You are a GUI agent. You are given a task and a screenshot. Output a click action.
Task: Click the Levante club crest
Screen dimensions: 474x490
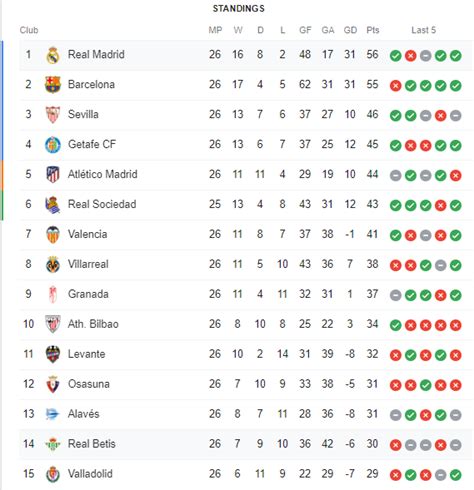pyautogui.click(x=53, y=354)
